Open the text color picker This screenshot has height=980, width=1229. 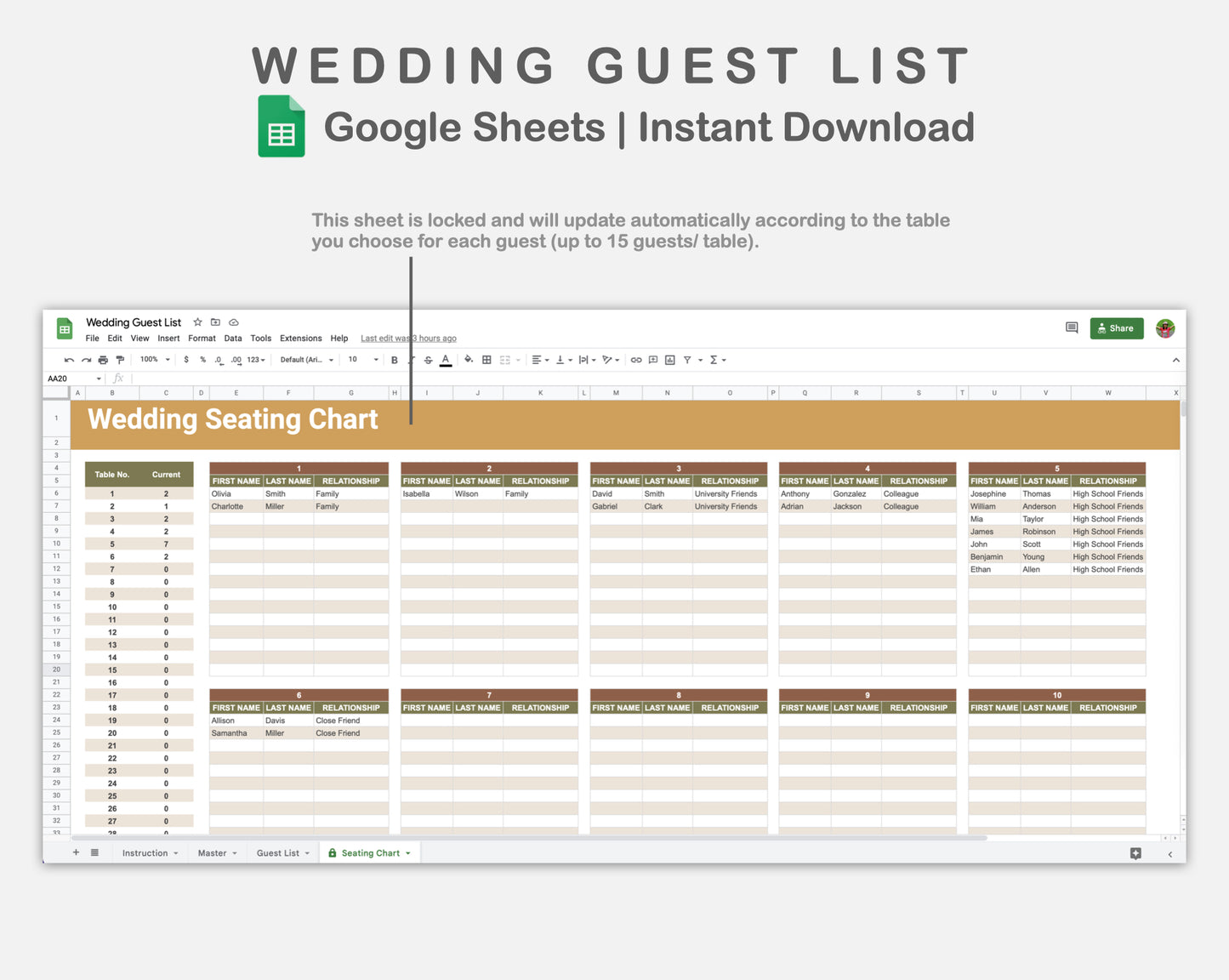[446, 359]
